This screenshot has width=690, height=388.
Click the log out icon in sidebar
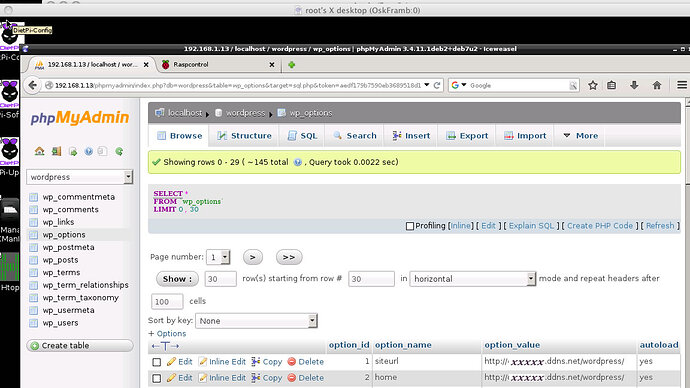pos(56,151)
